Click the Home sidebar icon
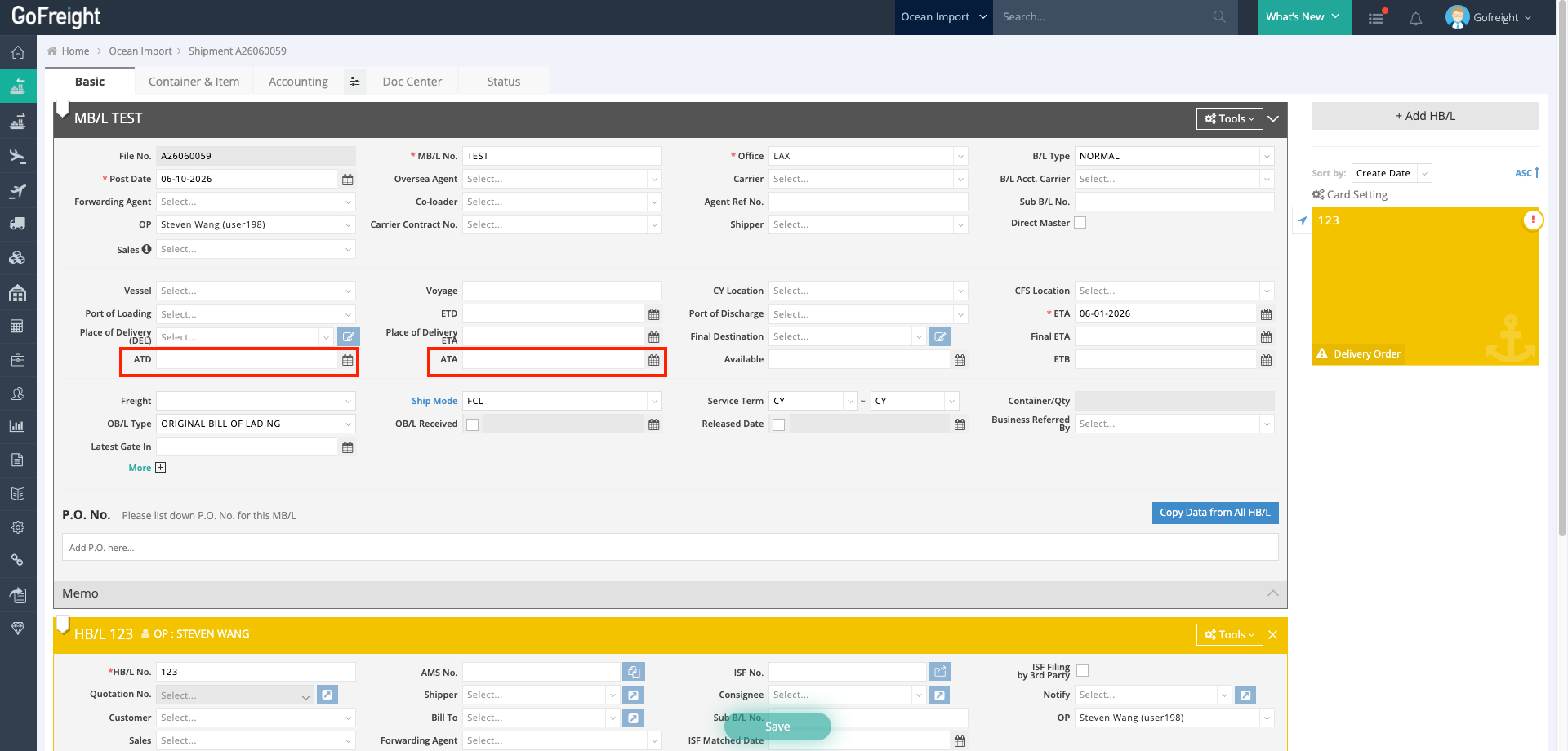The width and height of the screenshot is (1568, 751). click(18, 53)
